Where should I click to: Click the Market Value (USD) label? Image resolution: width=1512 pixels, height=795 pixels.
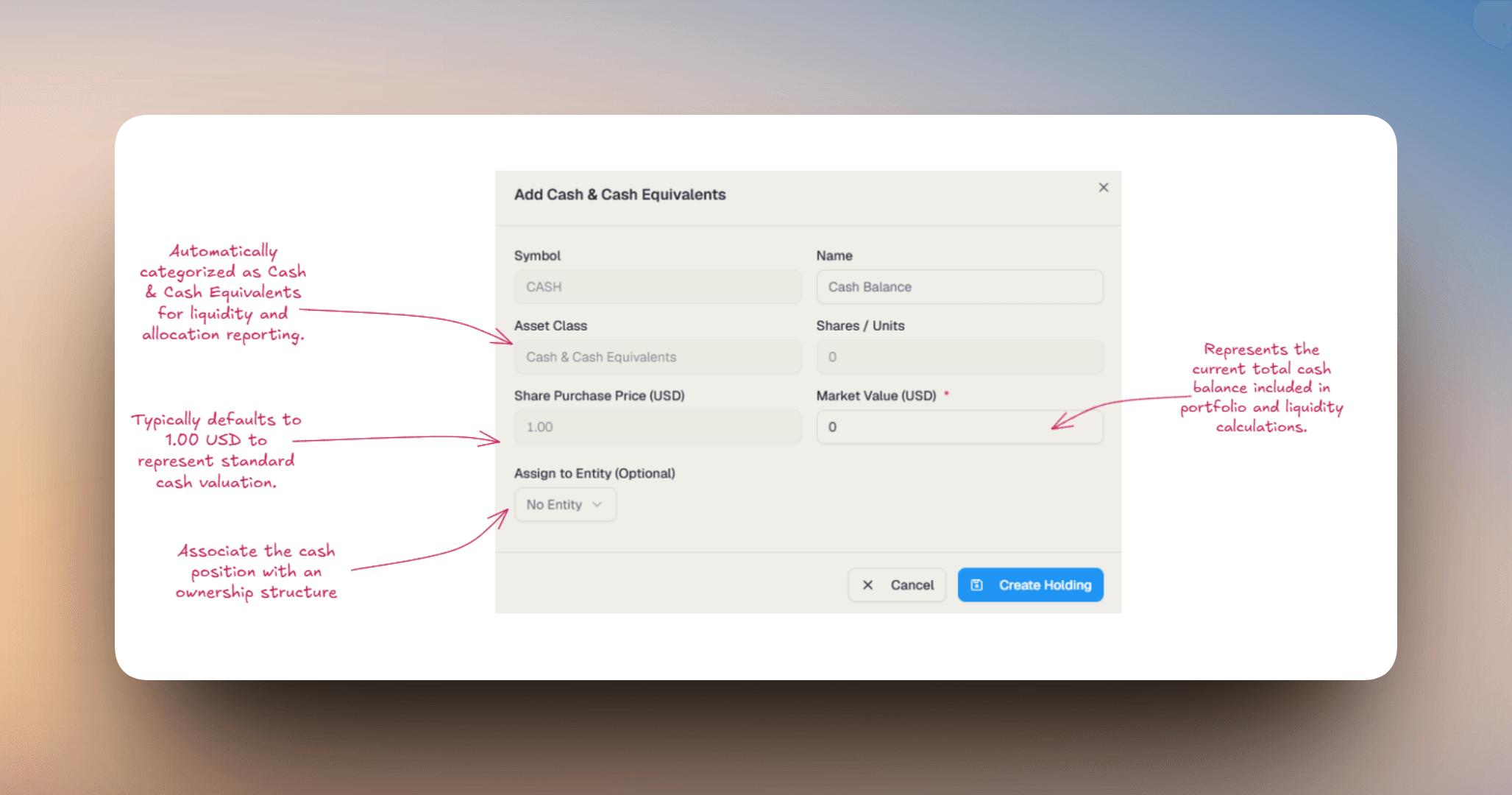[x=876, y=395]
